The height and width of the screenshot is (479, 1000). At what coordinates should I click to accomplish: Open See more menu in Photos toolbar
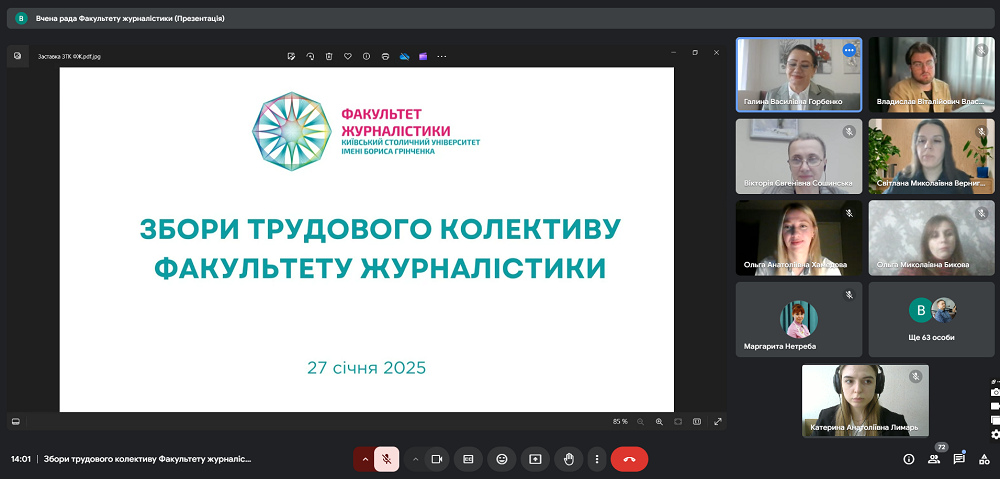(x=442, y=56)
